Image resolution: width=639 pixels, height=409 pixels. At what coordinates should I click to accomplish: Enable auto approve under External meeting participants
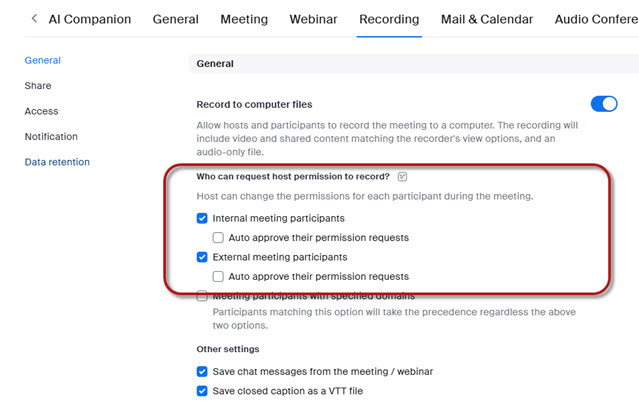218,277
